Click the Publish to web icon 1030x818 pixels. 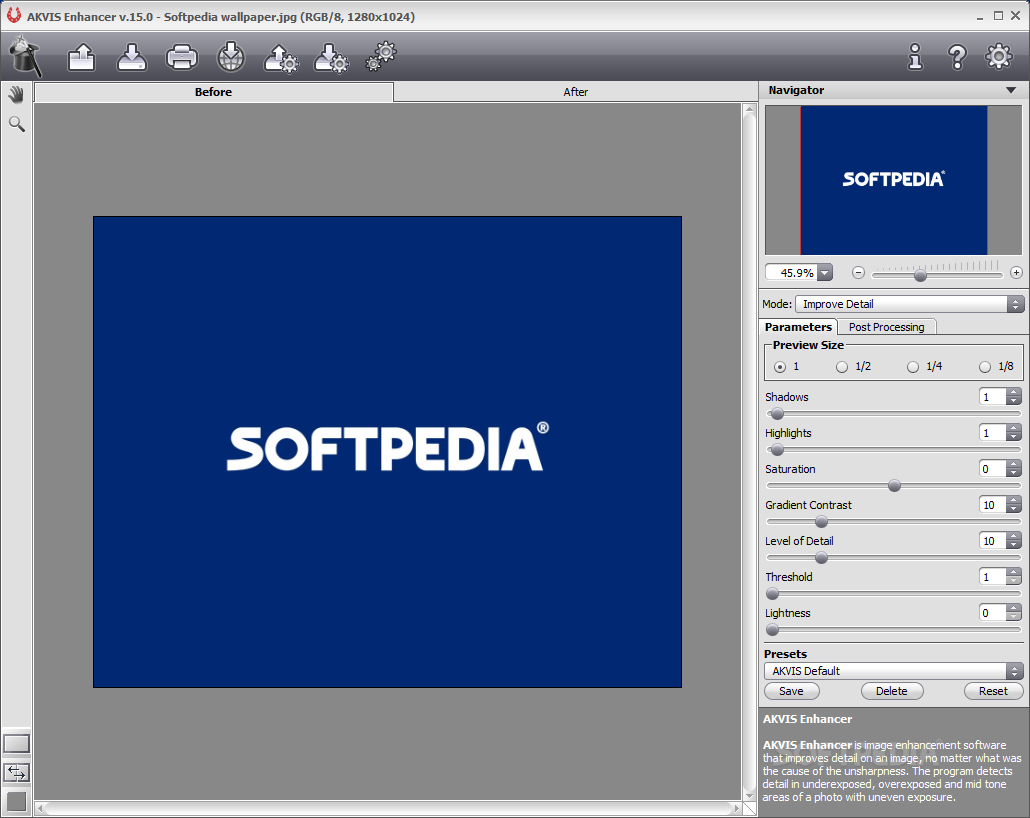click(231, 57)
